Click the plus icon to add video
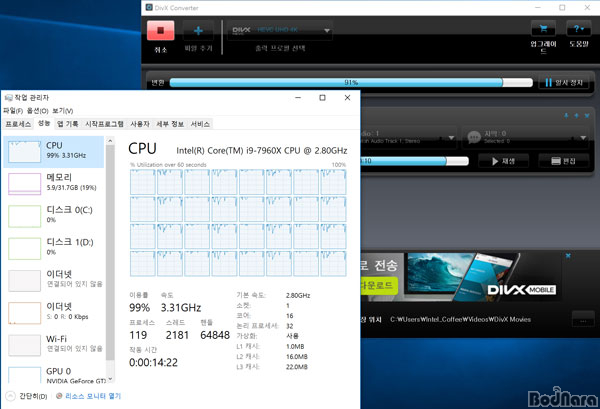Viewport: 600px width, 409px height. point(198,31)
